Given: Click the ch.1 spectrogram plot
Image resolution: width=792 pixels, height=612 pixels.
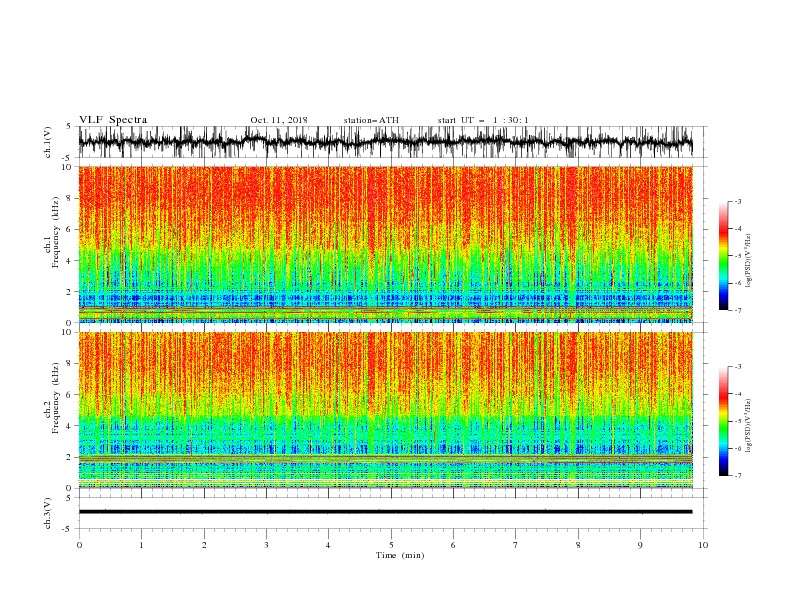Looking at the screenshot, I should (385, 244).
